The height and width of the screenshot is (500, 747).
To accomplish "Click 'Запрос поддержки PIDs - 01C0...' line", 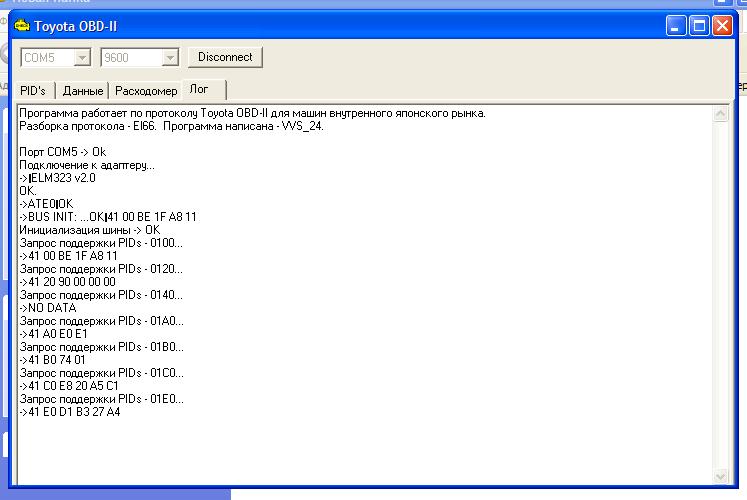I will [x=101, y=373].
